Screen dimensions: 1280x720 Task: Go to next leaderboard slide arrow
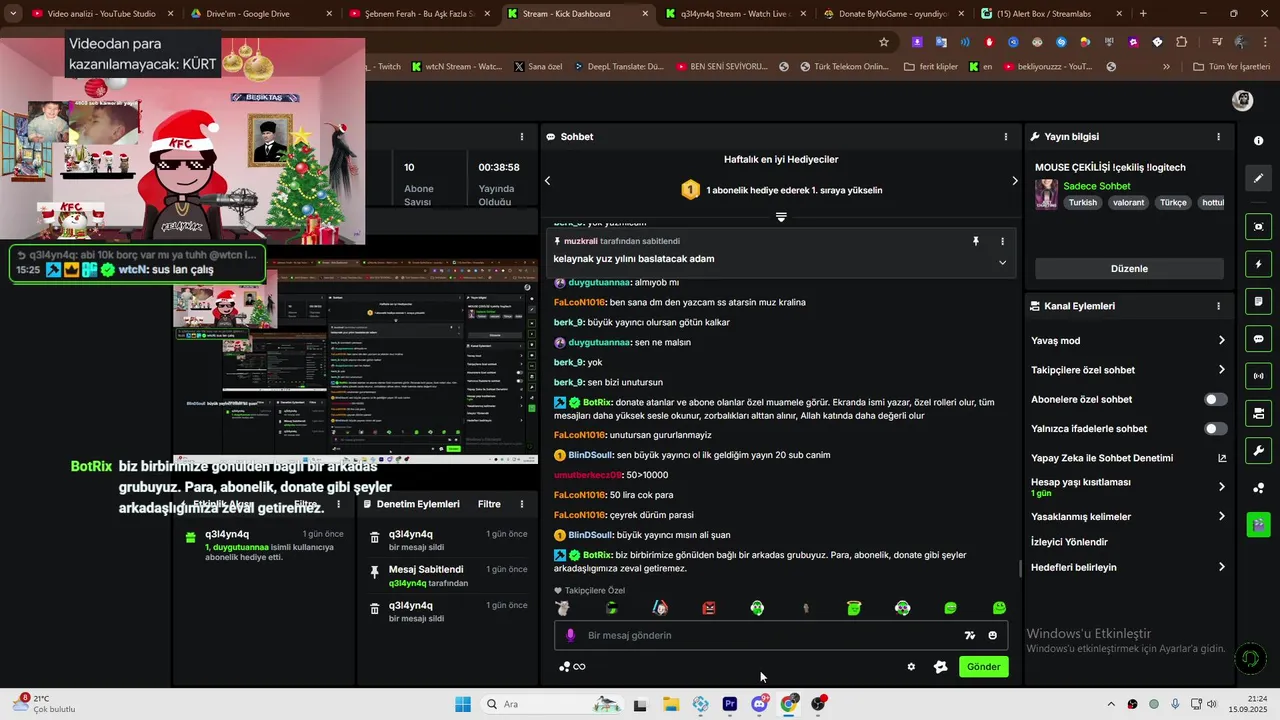[x=1014, y=181]
